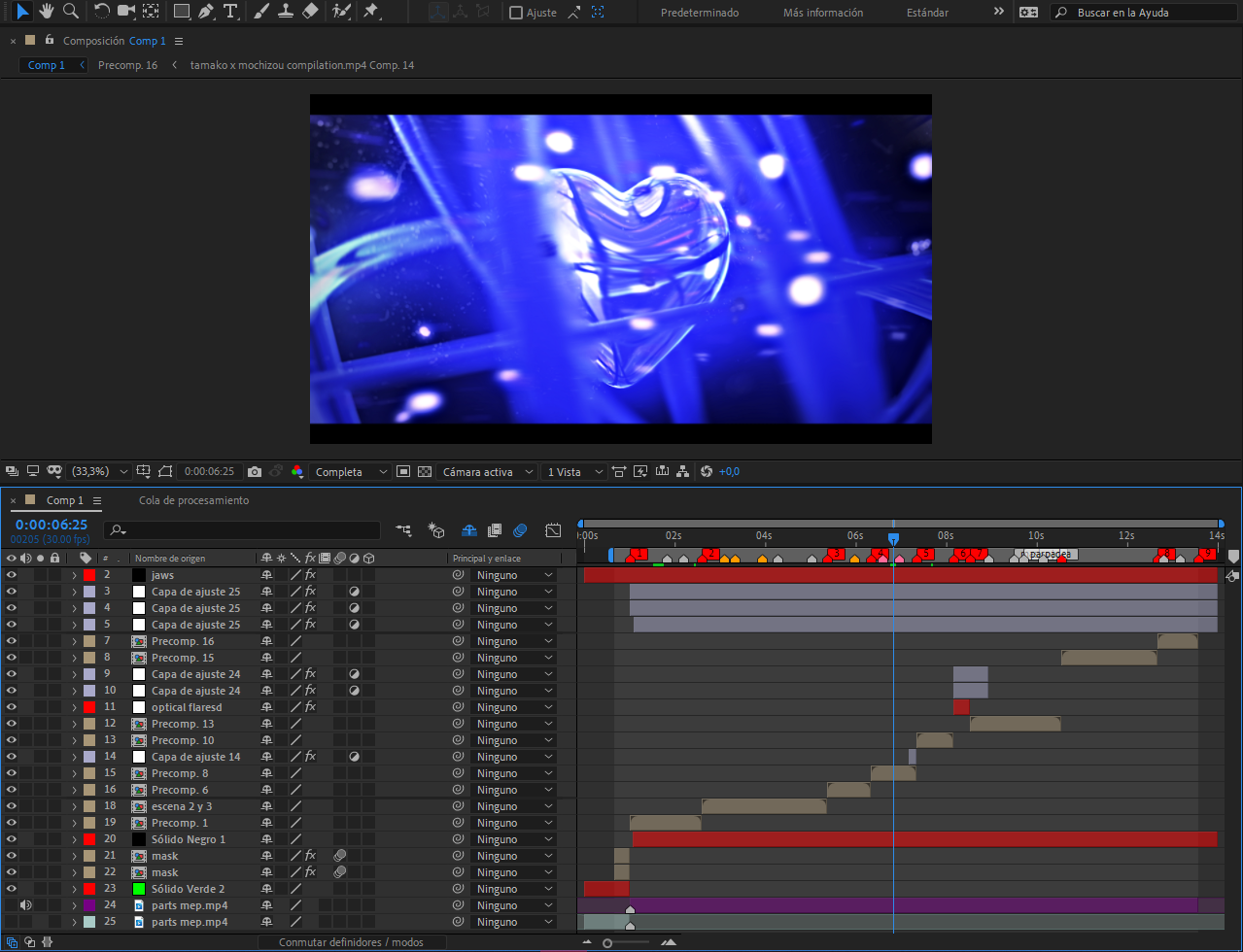
Task: Select the Rectangle shape tool
Action: pyautogui.click(x=182, y=12)
